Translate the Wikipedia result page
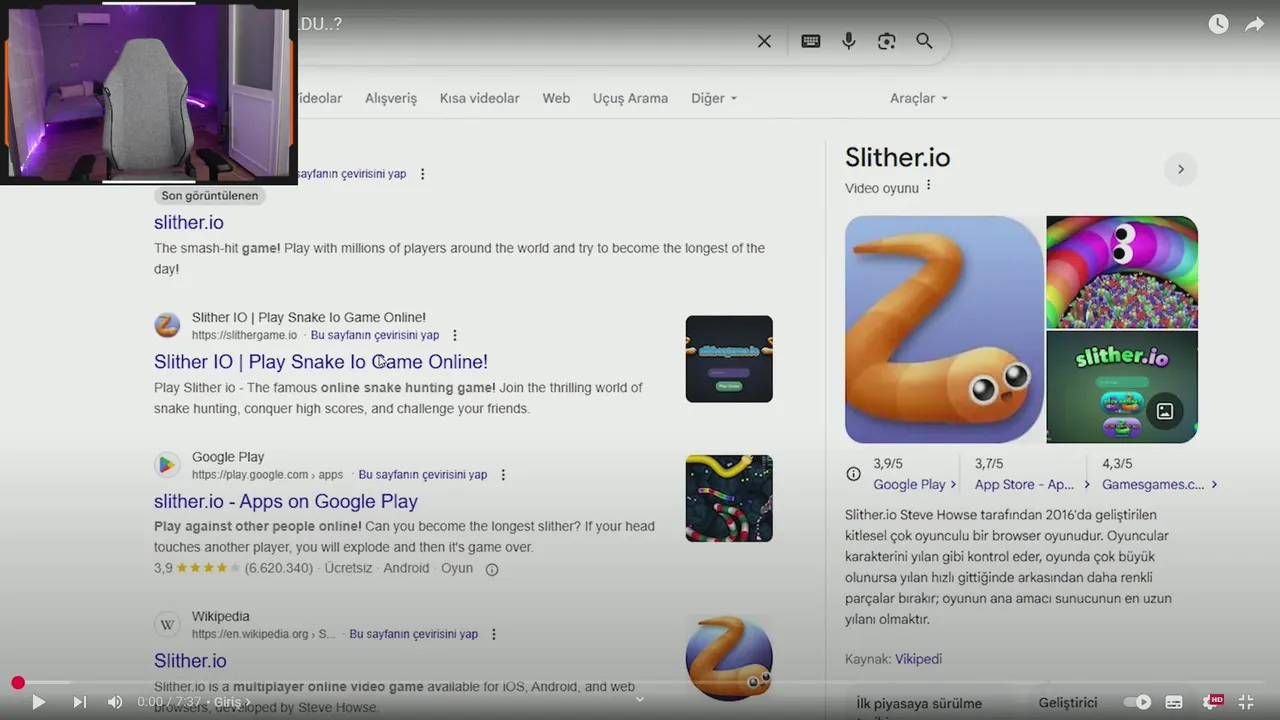The width and height of the screenshot is (1280, 720). tap(414, 634)
